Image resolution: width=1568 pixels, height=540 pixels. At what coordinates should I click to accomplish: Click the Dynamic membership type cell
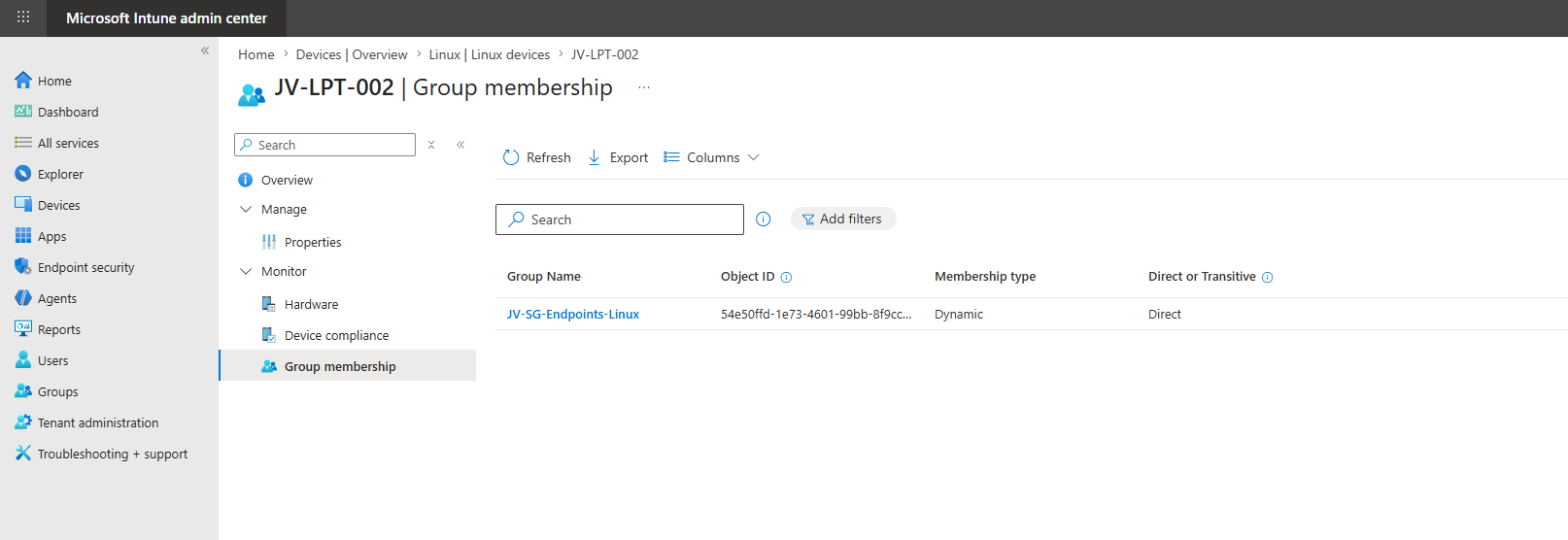coord(959,314)
